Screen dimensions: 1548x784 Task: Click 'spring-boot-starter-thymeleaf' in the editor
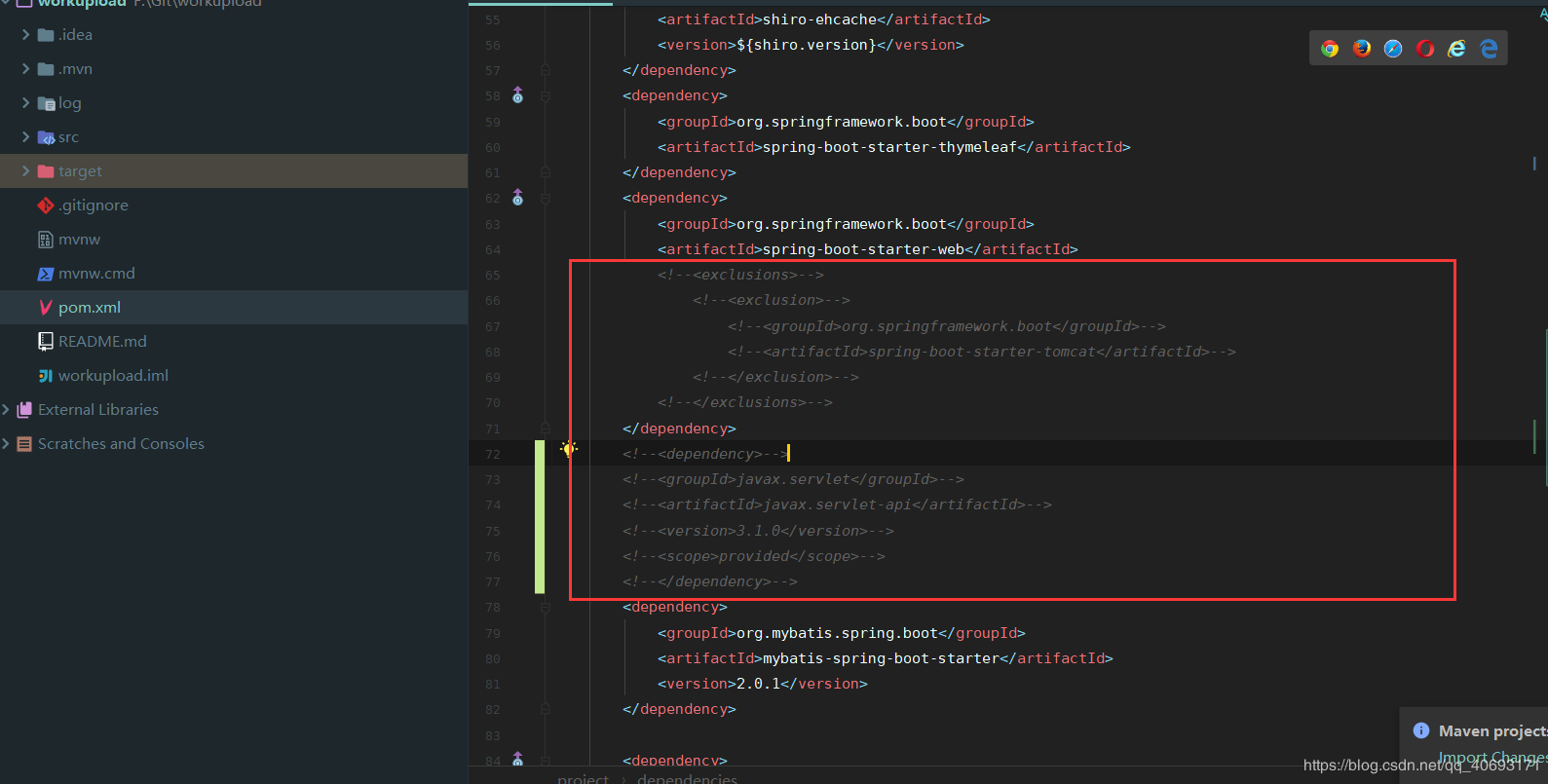click(x=889, y=147)
